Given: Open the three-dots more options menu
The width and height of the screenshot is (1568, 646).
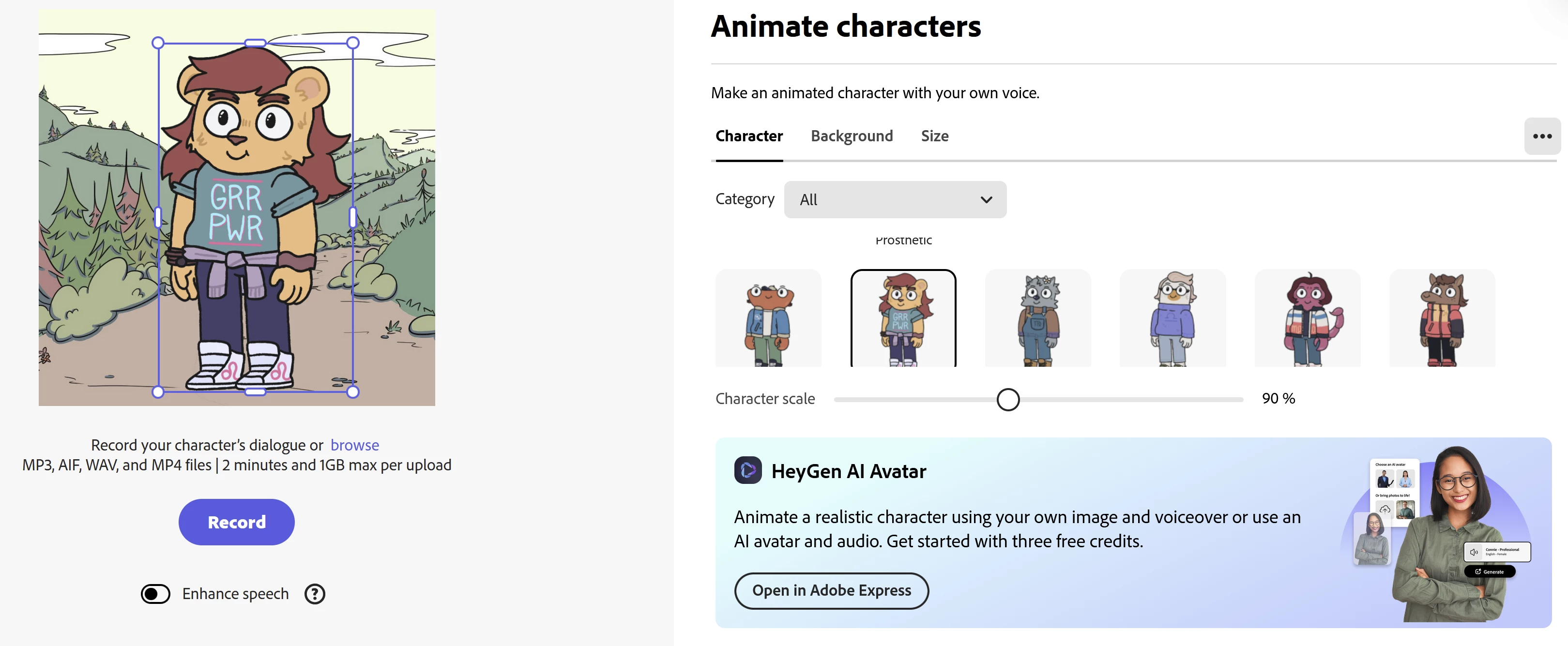Looking at the screenshot, I should 1542,136.
